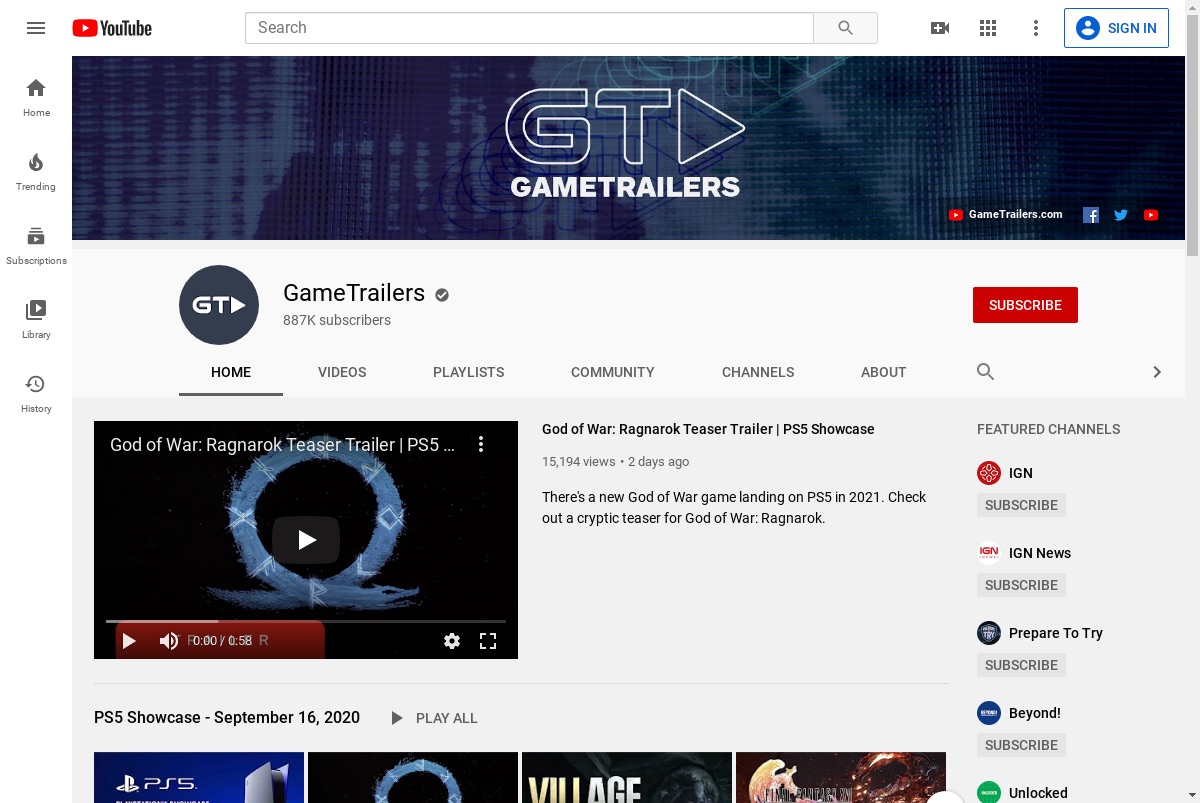1200x803 pixels.
Task: Click the verified badge next to GameTrailers
Action: 442,294
